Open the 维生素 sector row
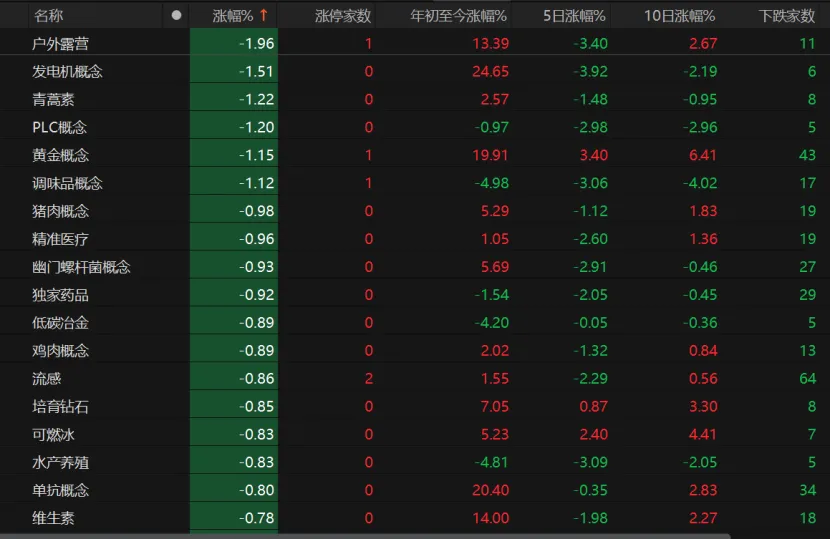 (x=415, y=518)
